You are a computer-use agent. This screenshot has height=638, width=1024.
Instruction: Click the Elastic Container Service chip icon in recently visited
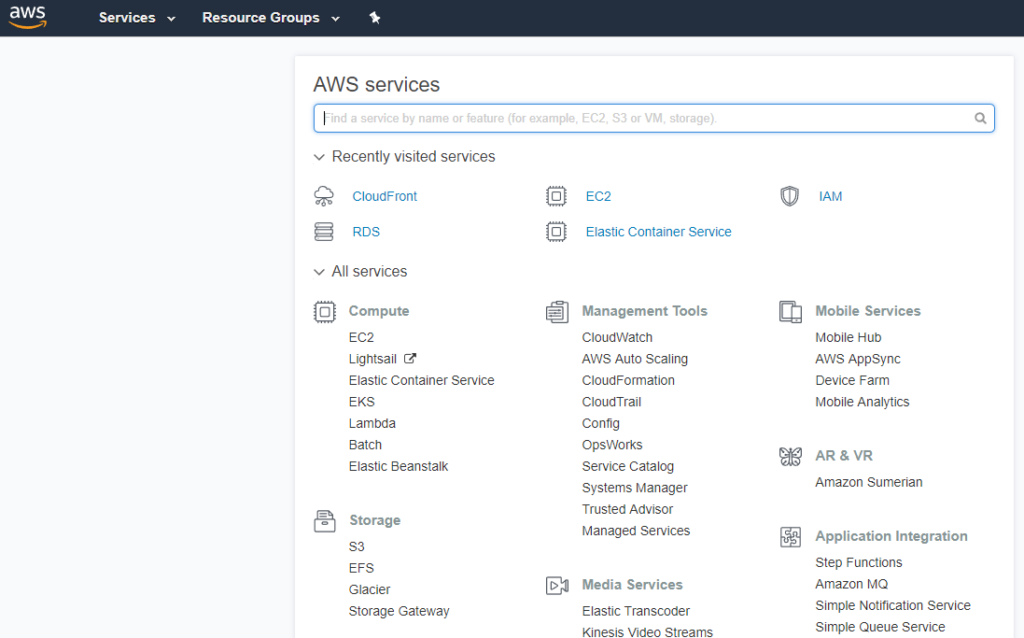click(x=556, y=232)
